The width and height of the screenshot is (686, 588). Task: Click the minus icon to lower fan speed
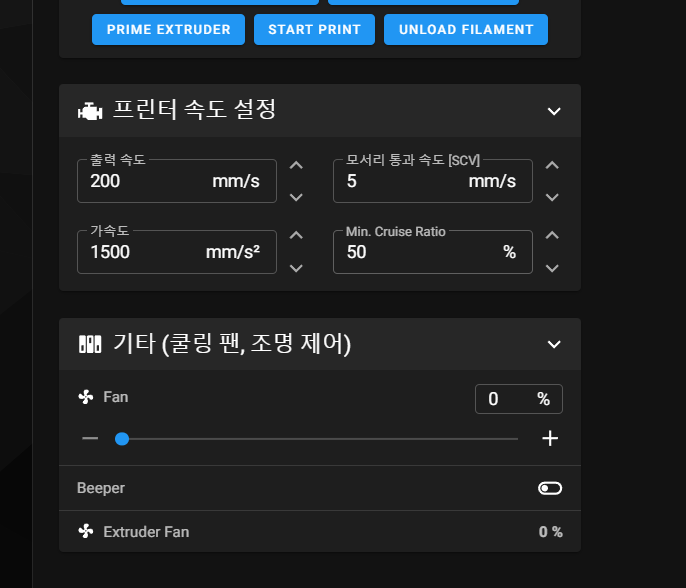91,438
